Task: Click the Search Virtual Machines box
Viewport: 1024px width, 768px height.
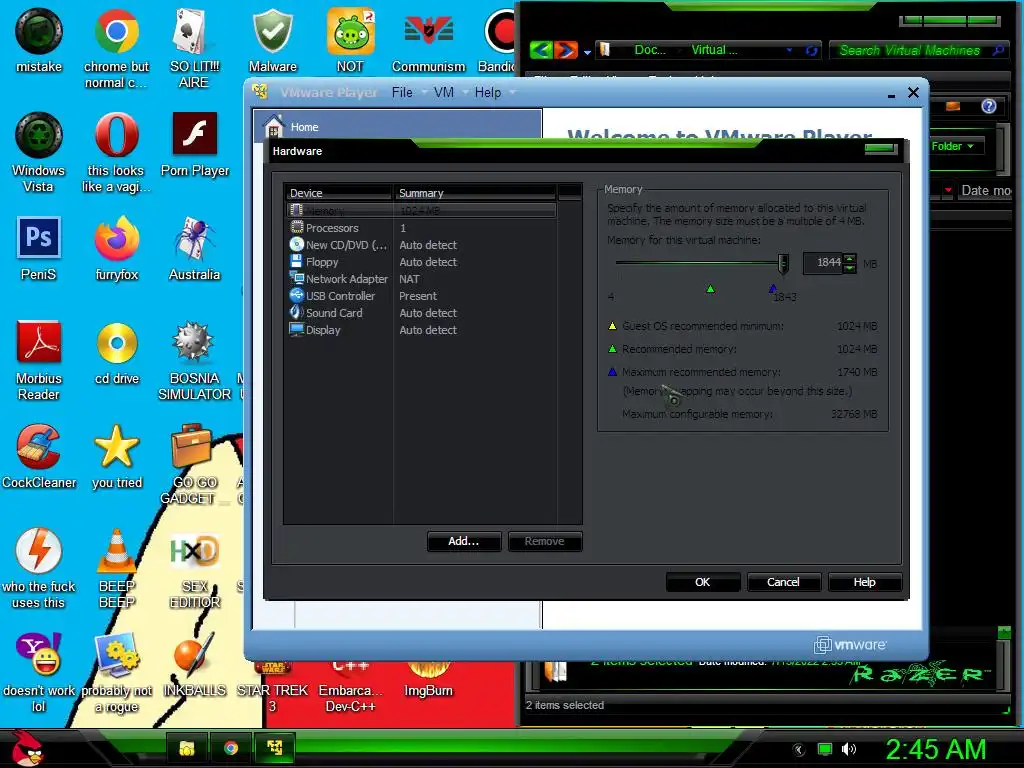Action: (x=917, y=50)
